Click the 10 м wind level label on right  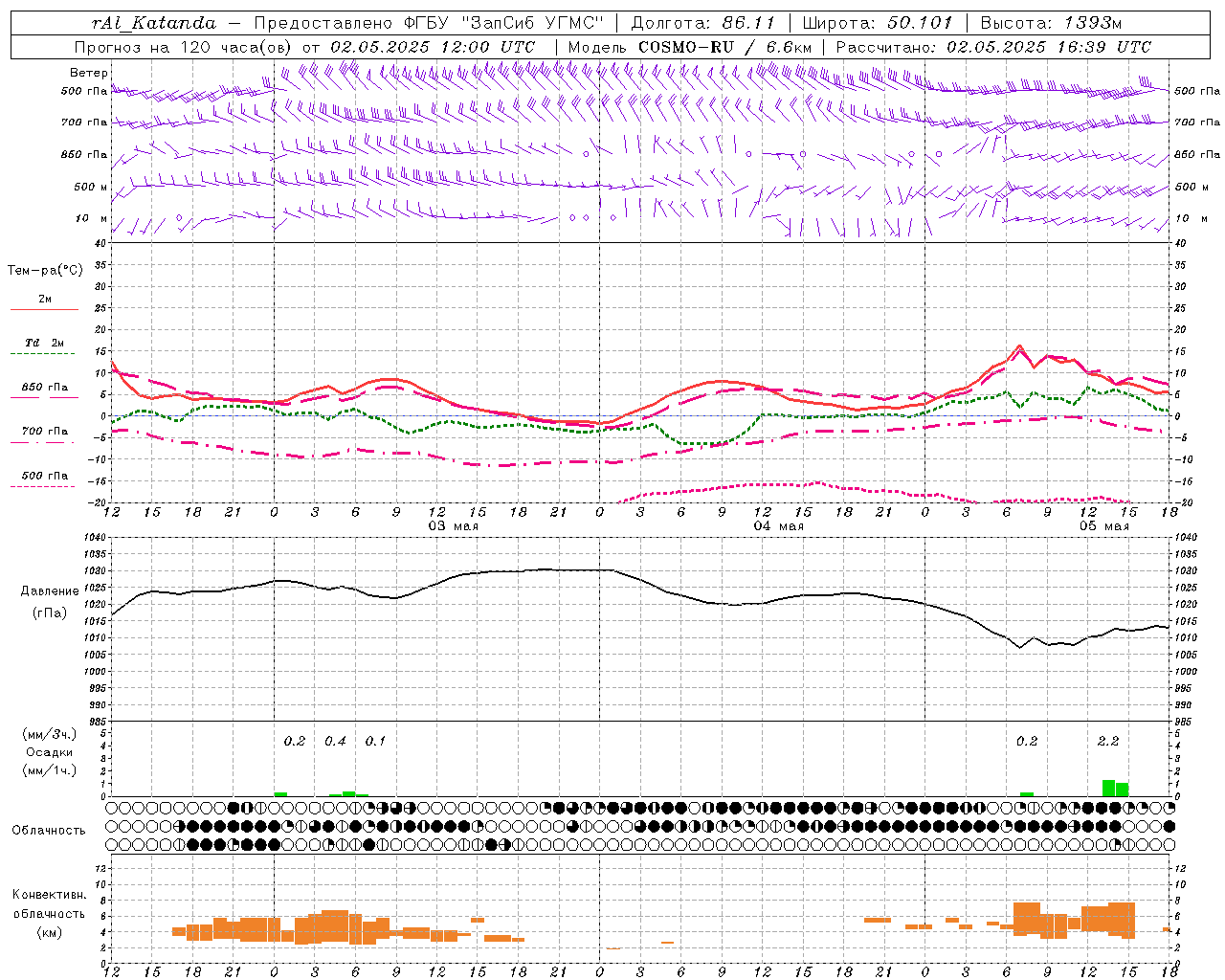1192,219
